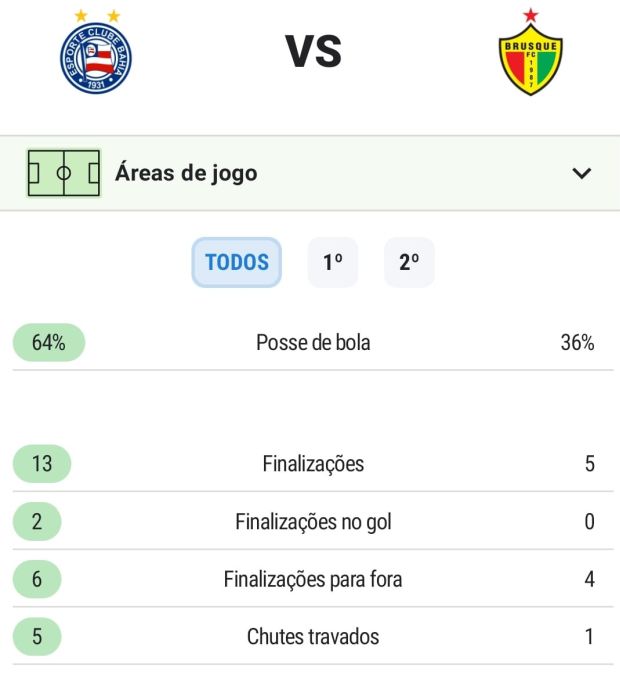Image resolution: width=620 pixels, height=679 pixels.
Task: Click the green 13 Finalizações badge
Action: [42, 464]
